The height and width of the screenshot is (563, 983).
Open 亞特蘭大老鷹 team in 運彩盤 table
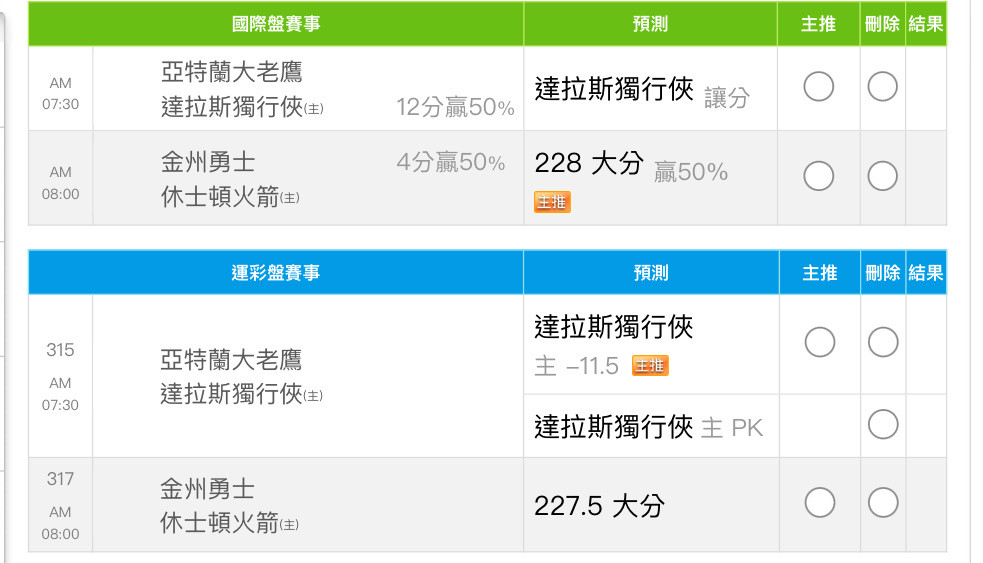click(231, 360)
